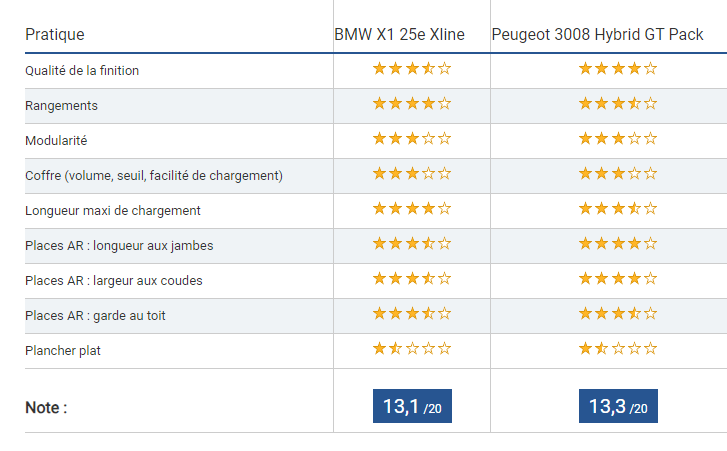
Task: Click Peugeot stars for Coffre row
Action: [618, 174]
